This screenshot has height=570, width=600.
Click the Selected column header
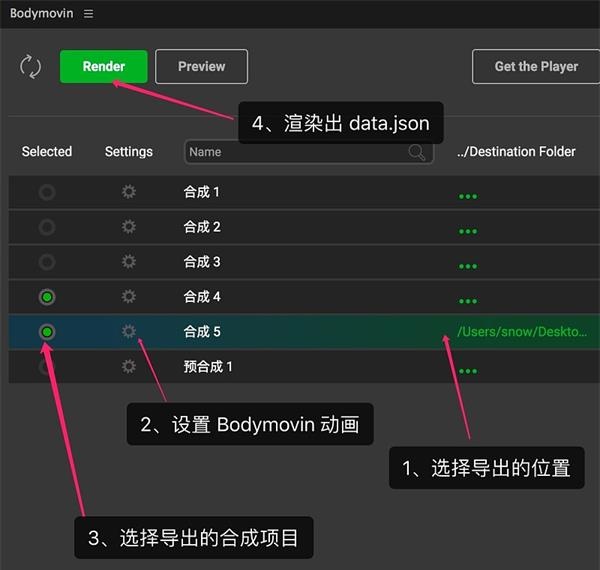pyautogui.click(x=47, y=151)
